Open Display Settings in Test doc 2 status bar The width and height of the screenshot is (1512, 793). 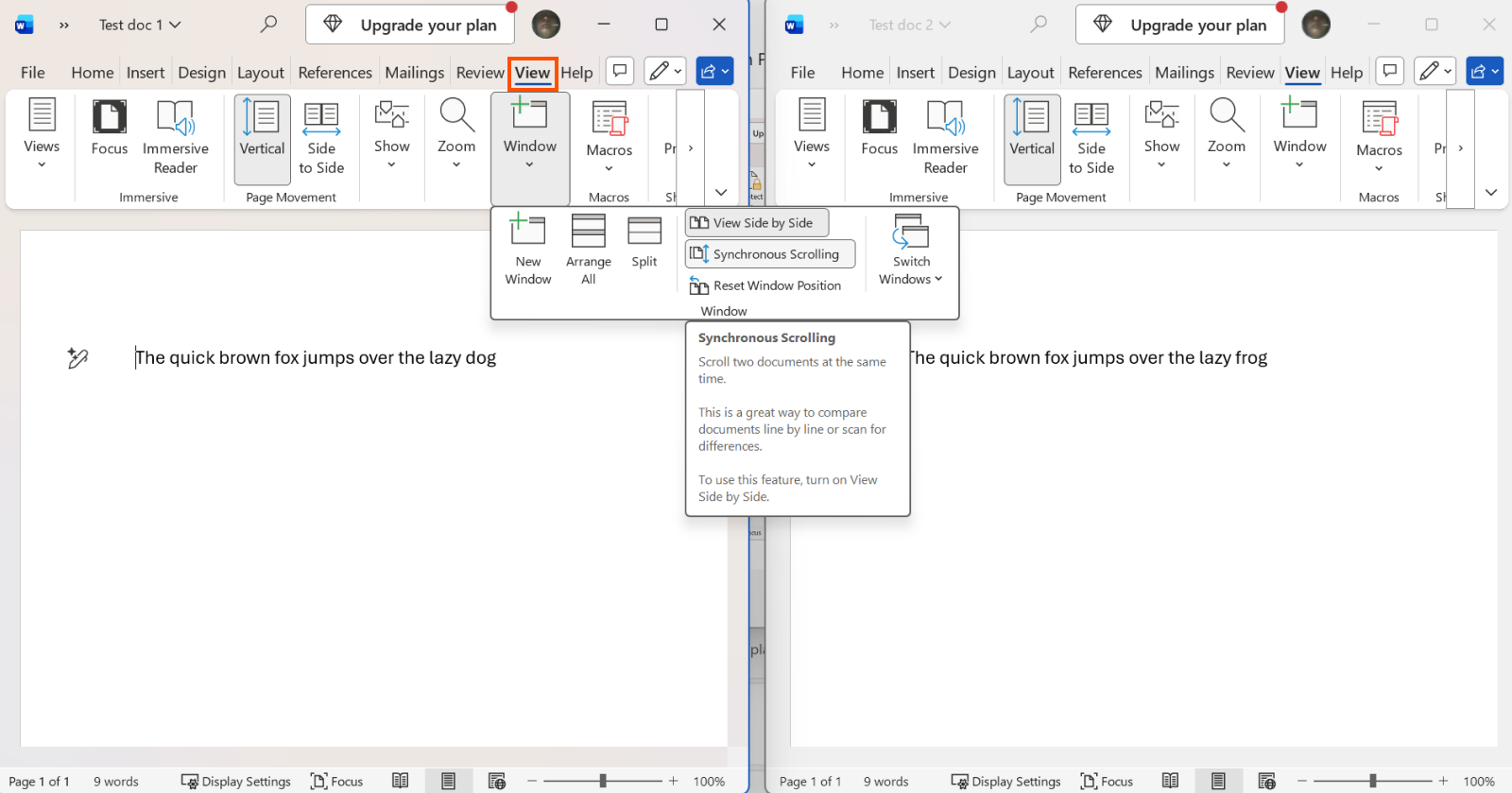(1006, 782)
